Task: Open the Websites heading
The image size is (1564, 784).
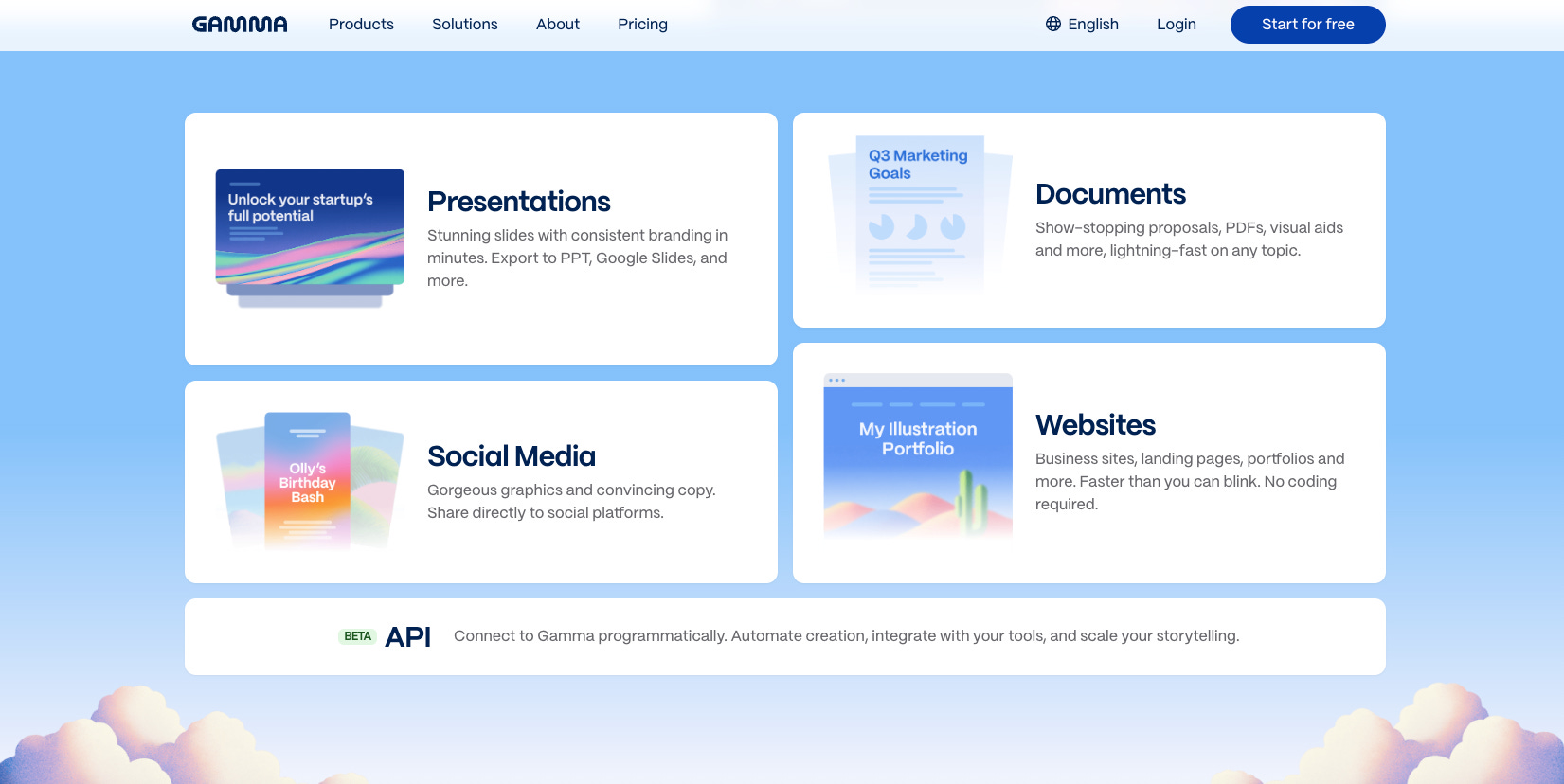Action: pyautogui.click(x=1096, y=425)
